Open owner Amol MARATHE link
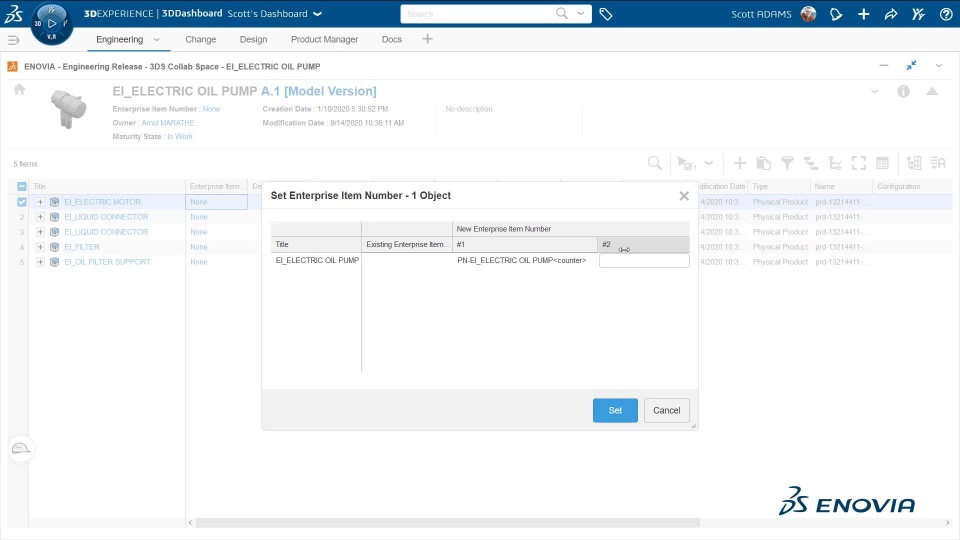This screenshot has height=540, width=960. 168,122
